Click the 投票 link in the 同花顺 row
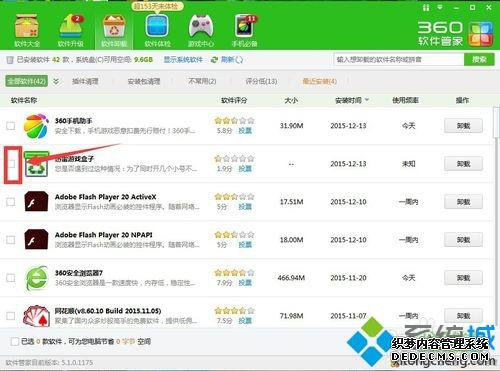Screen dimensions: 500x371 pyautogui.click(x=245, y=321)
